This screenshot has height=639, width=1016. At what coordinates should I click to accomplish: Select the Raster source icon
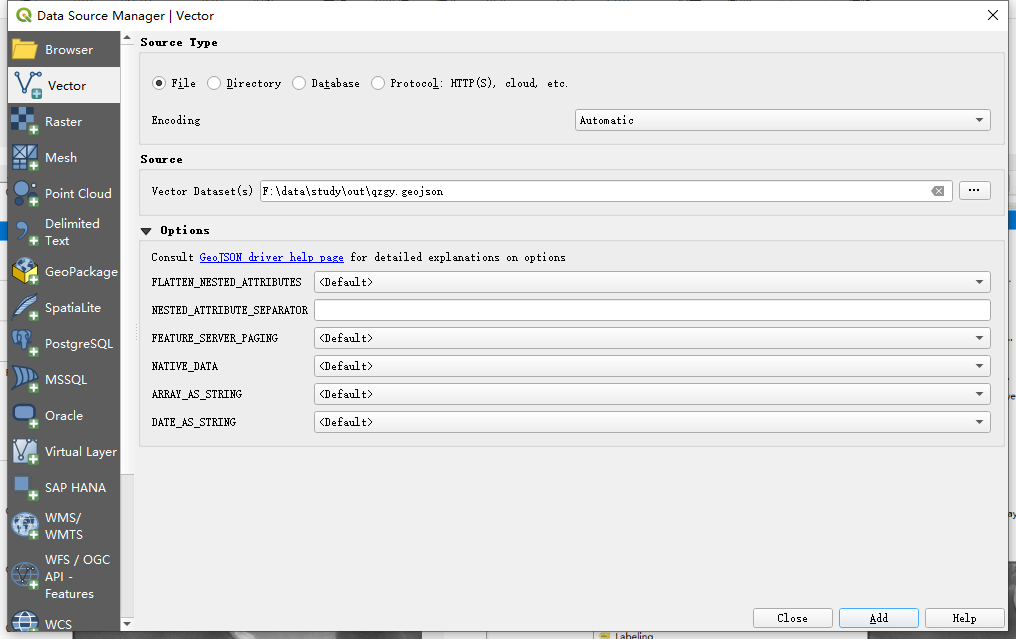point(25,121)
